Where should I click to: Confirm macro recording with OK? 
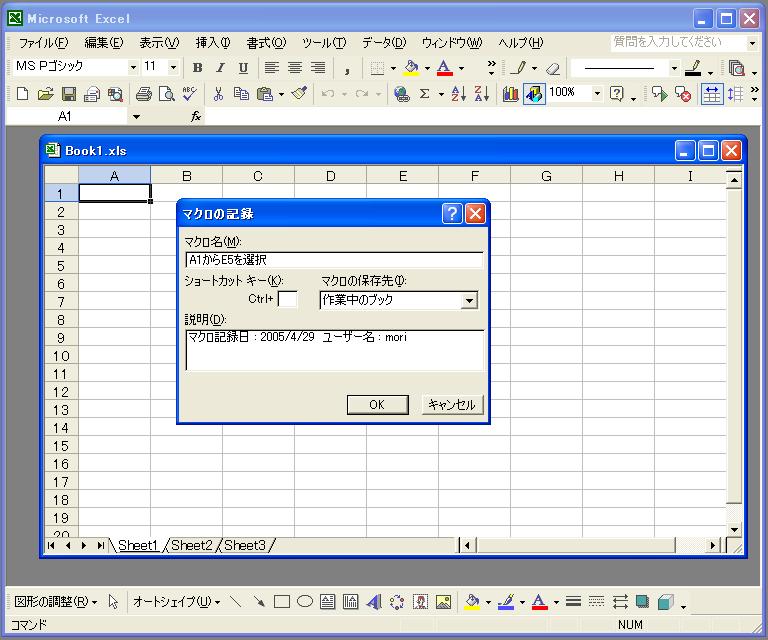coord(377,404)
